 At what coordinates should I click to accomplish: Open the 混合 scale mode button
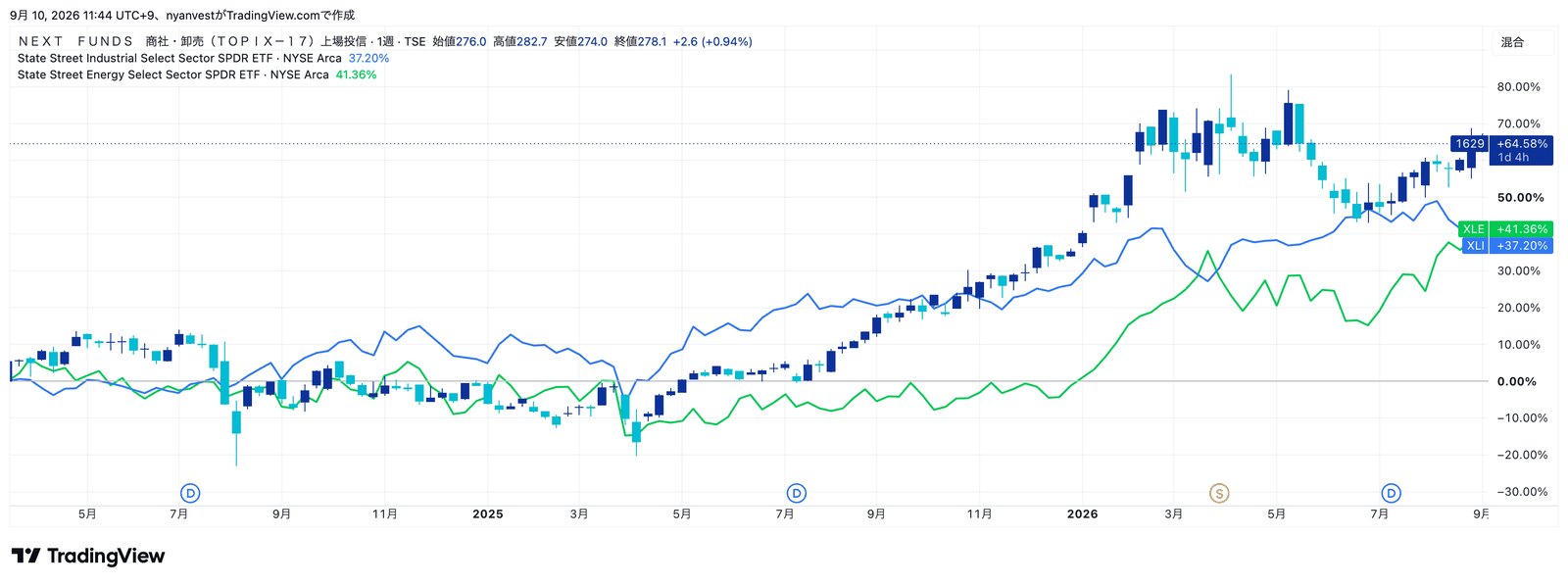1524,42
